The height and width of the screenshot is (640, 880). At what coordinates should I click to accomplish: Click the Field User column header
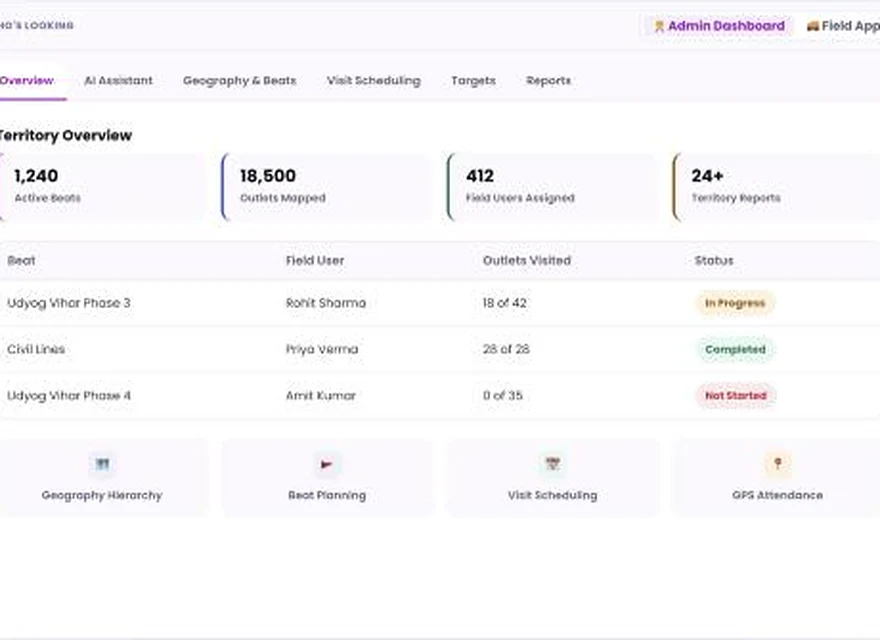click(x=315, y=260)
